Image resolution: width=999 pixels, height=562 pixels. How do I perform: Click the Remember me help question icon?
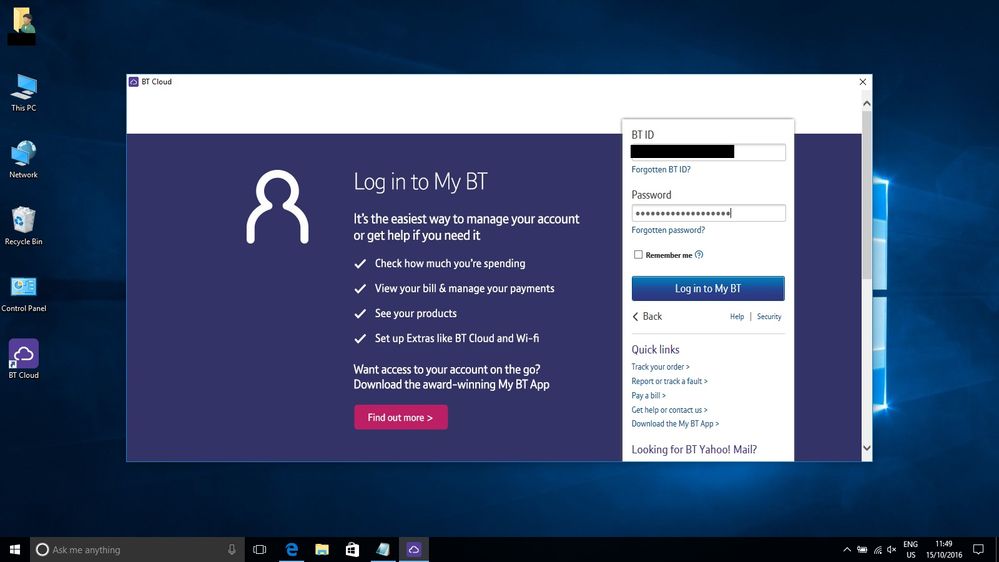699,255
